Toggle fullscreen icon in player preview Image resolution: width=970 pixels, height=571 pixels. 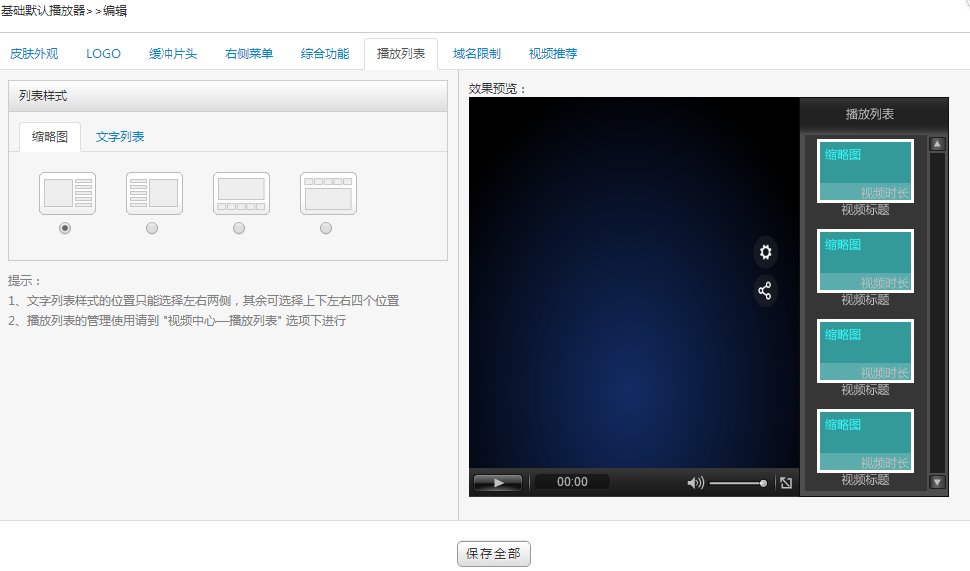[x=786, y=483]
